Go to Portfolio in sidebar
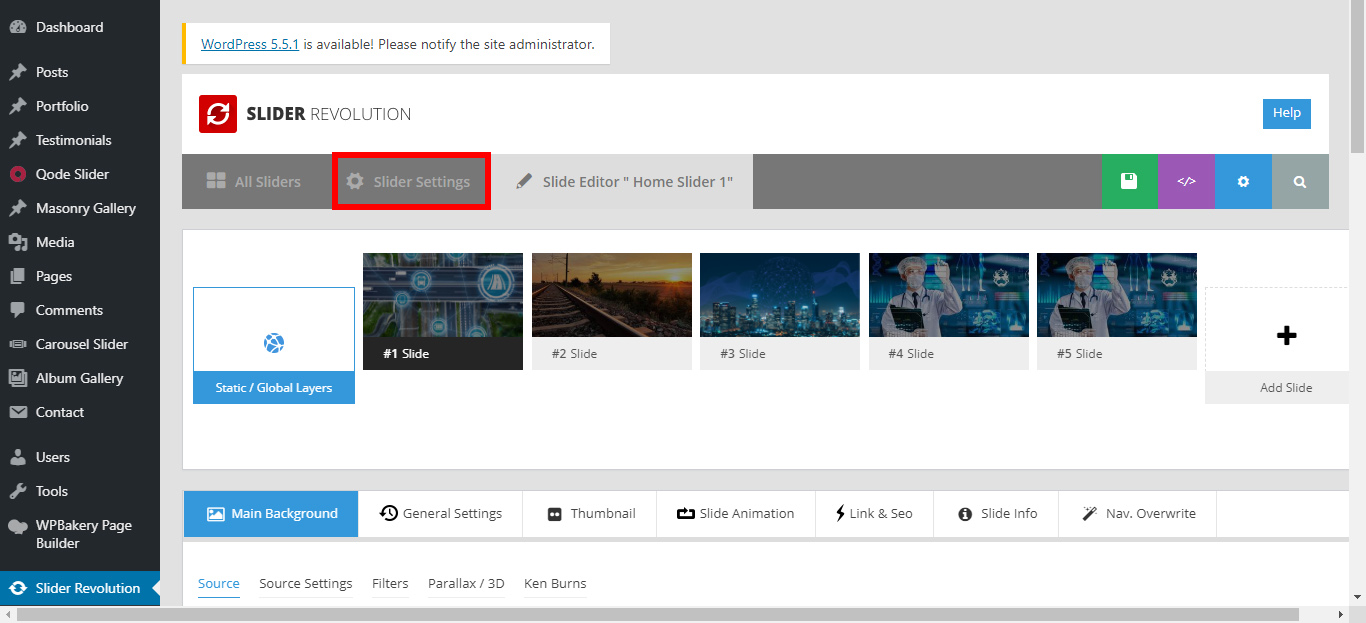The width and height of the screenshot is (1366, 623). point(80,106)
